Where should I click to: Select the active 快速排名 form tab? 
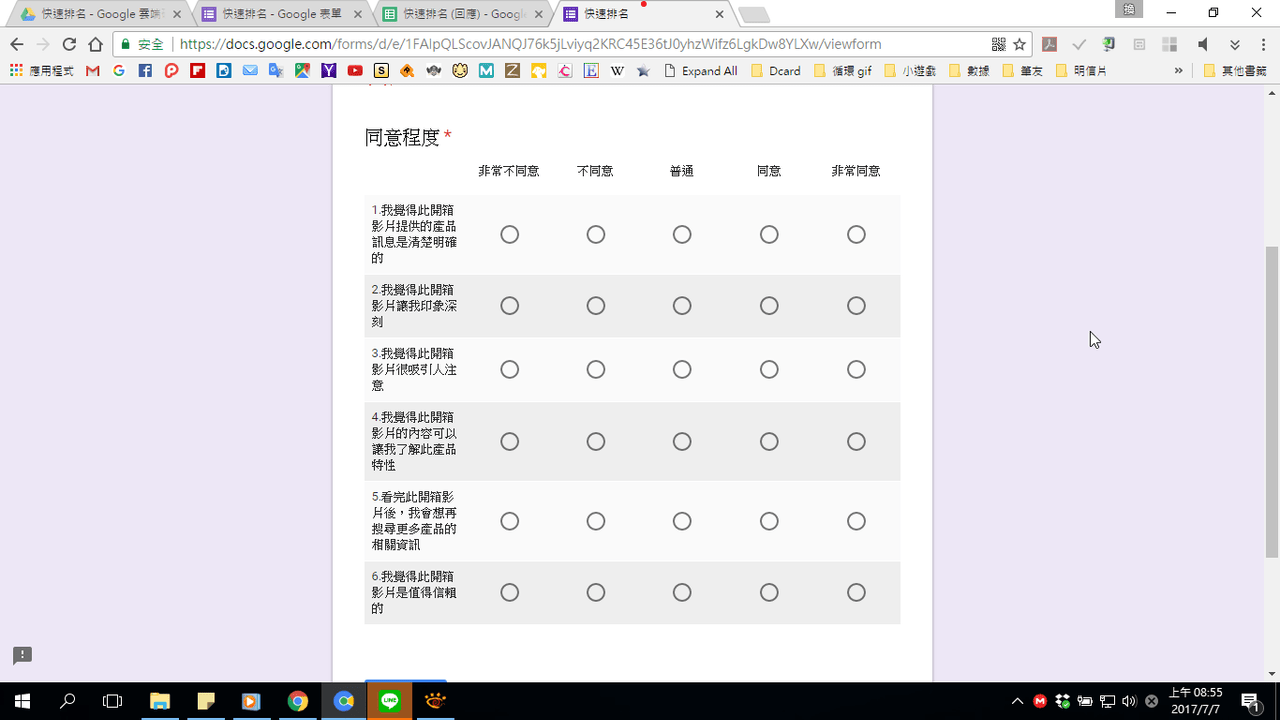coord(643,14)
